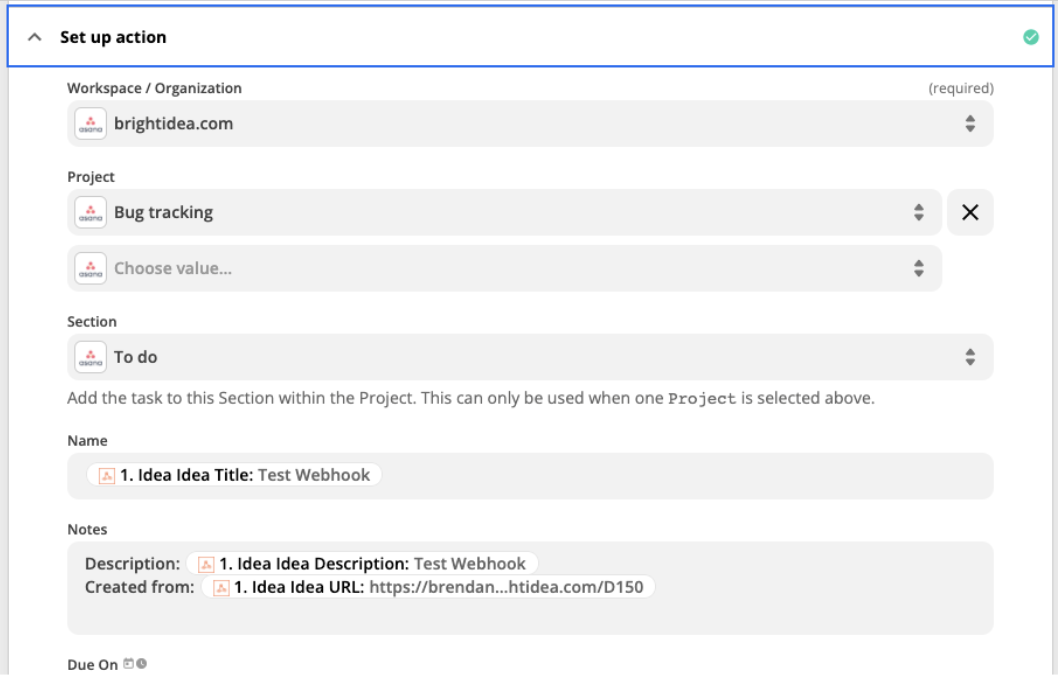Select the Idea Title: Test Webhook pill
The width and height of the screenshot is (1058, 682).
coord(234,475)
